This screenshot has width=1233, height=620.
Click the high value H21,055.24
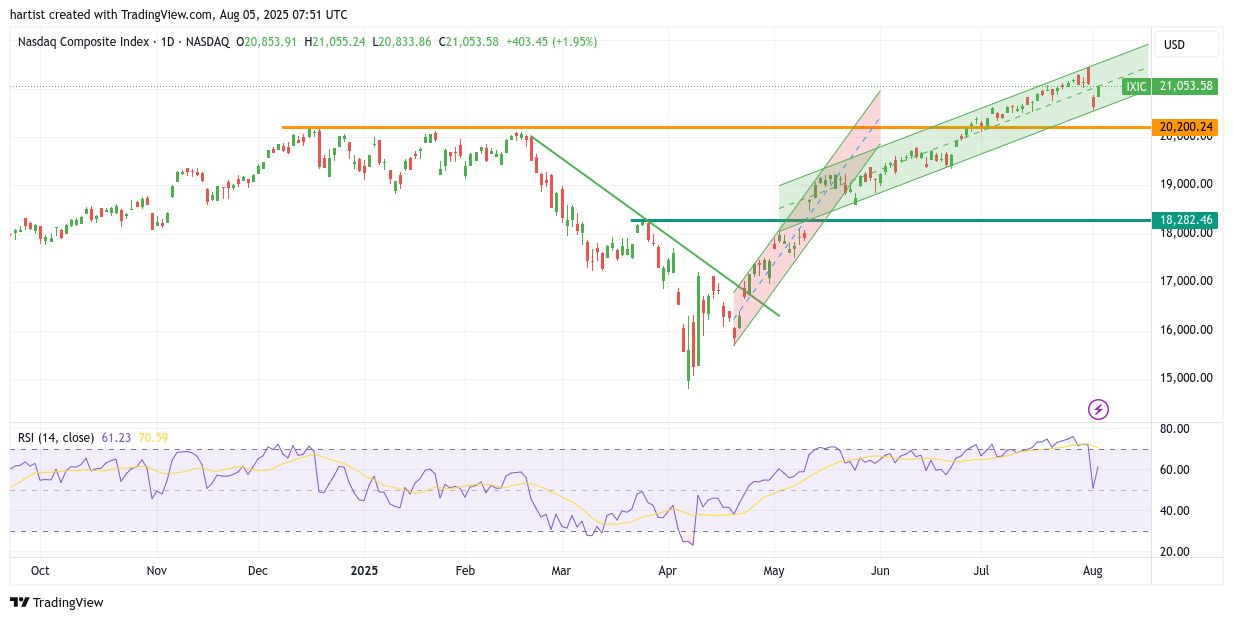coord(336,42)
